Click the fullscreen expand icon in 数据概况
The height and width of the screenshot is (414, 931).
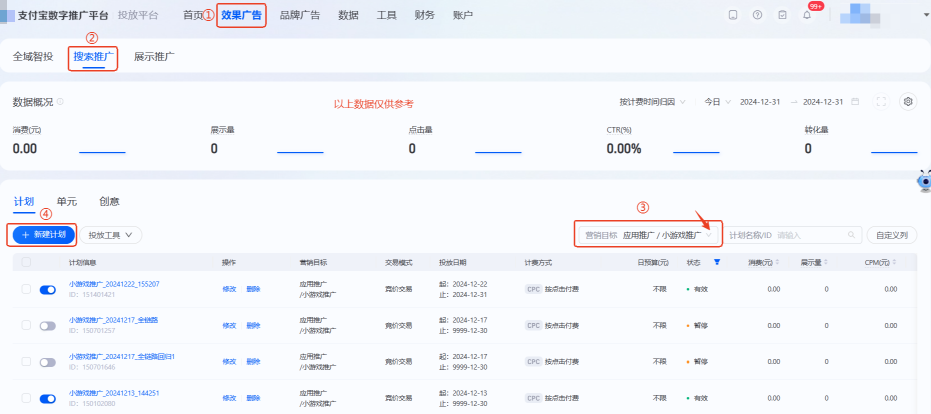pos(881,102)
